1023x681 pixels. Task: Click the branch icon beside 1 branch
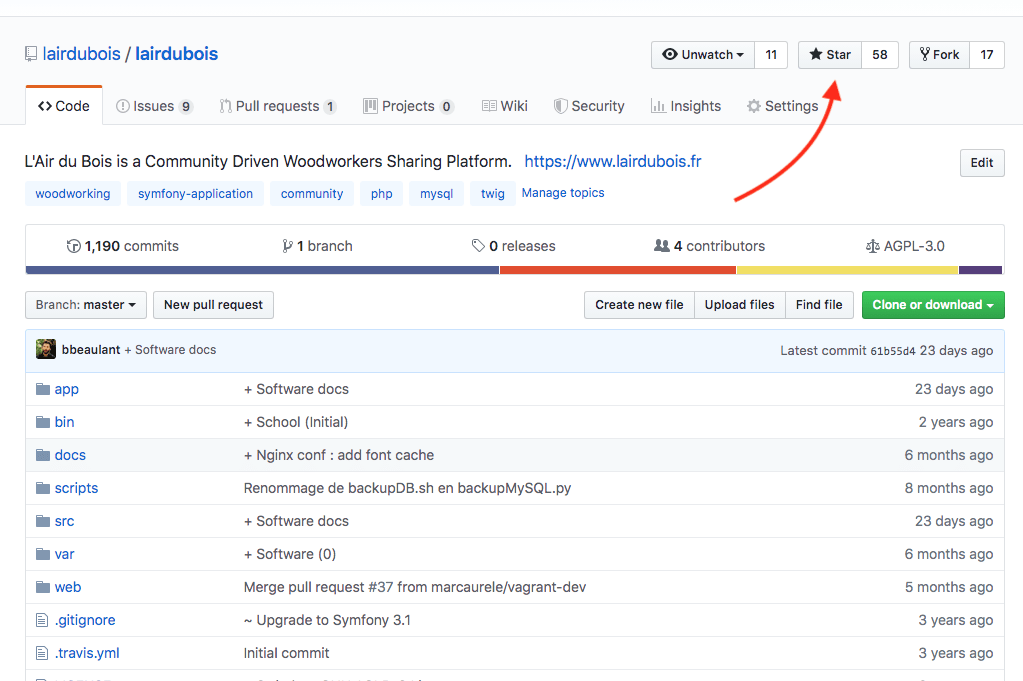tap(287, 246)
